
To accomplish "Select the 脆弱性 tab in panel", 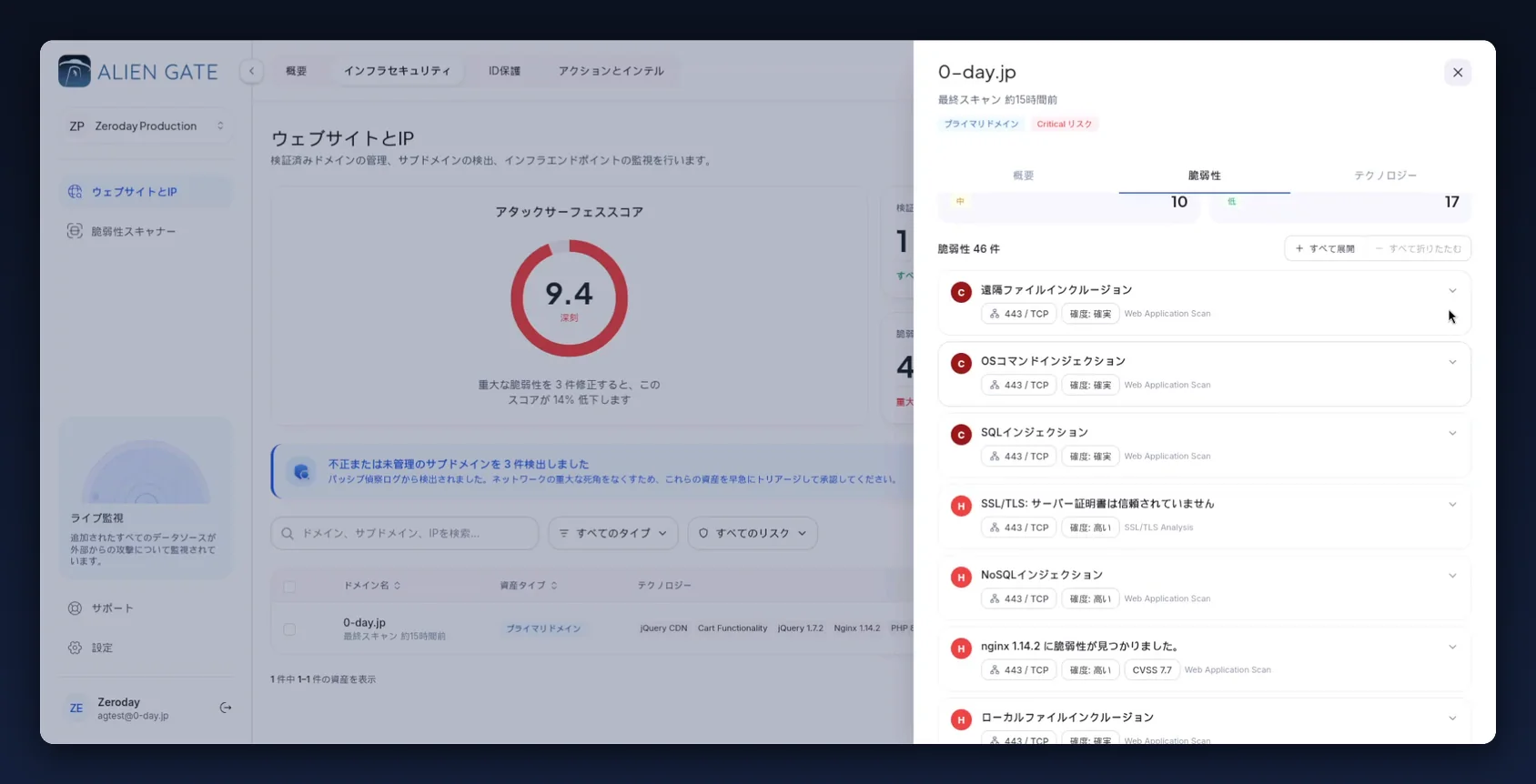I will click(x=1204, y=176).
